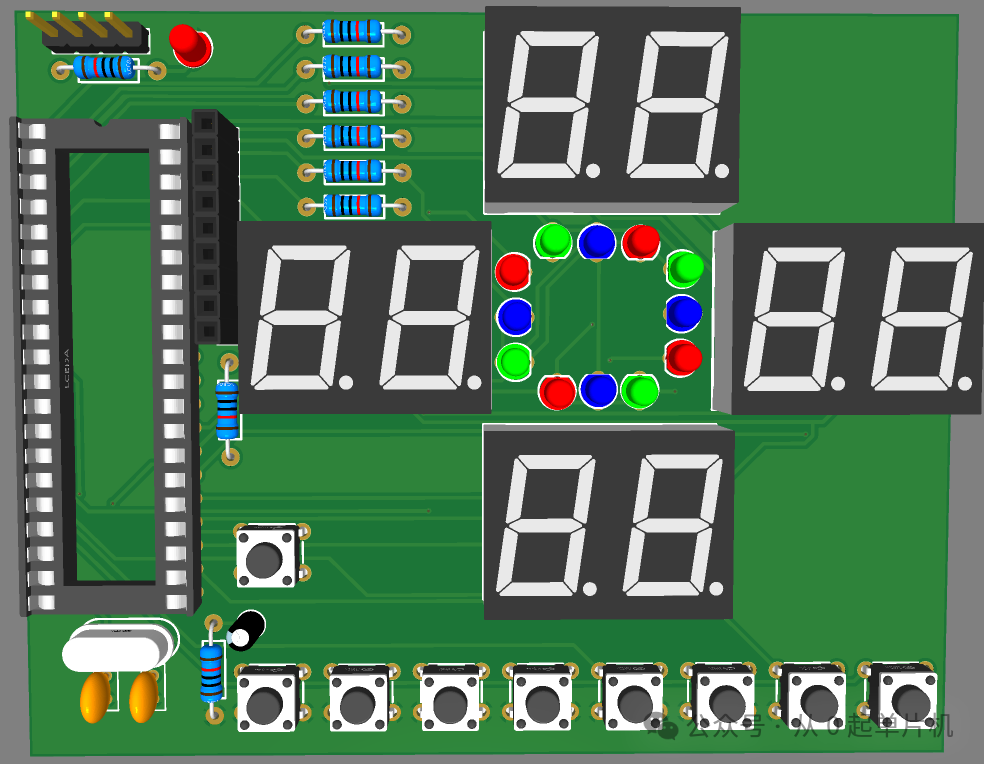Select the lone push button above the button row
Viewport: 984px width, 764px height.
click(270, 556)
